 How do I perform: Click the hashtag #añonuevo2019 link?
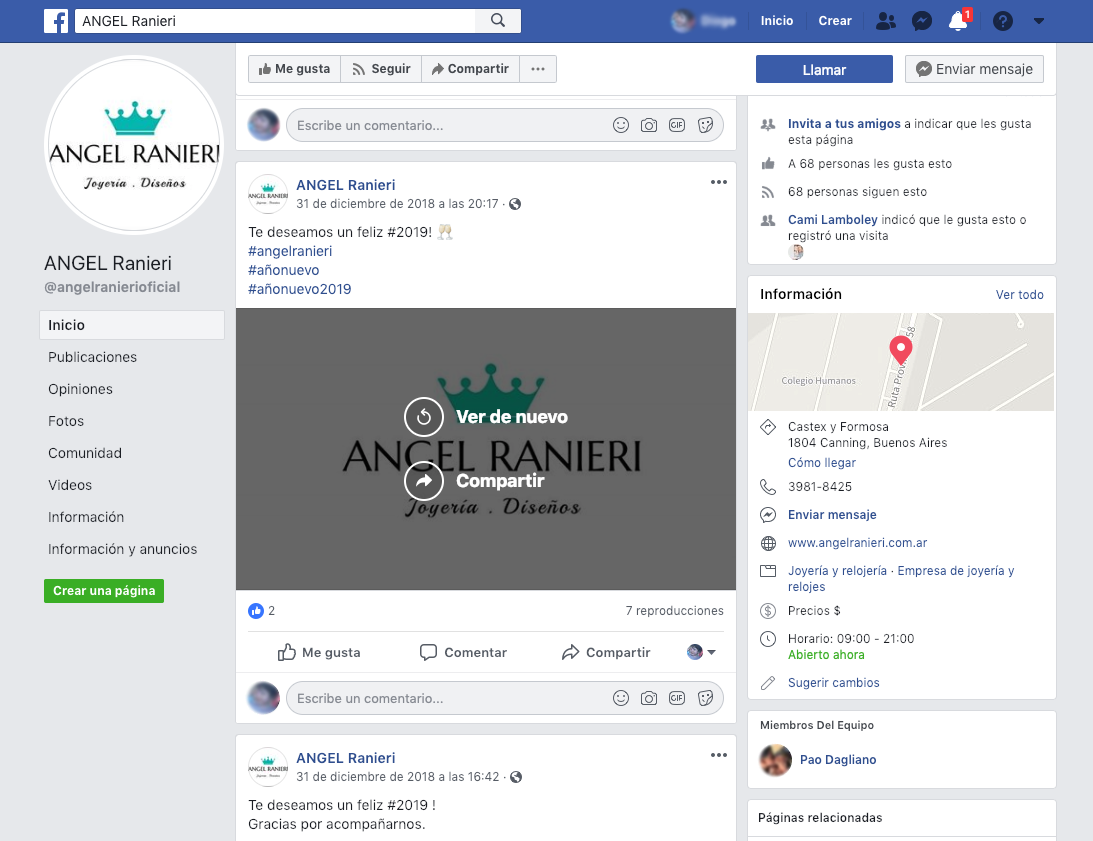300,289
